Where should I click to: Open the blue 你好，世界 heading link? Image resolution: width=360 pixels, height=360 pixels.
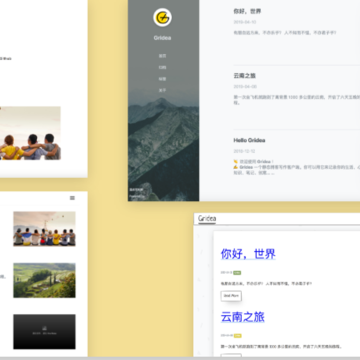(x=248, y=254)
